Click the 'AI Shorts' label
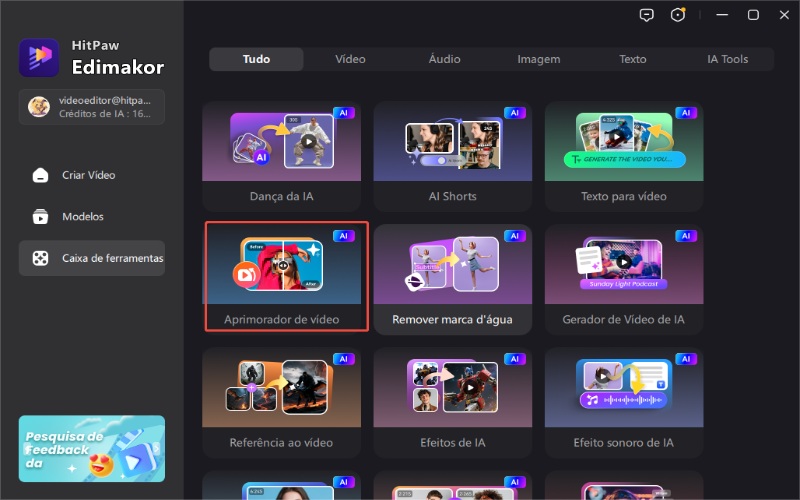The image size is (800, 500). (x=453, y=196)
